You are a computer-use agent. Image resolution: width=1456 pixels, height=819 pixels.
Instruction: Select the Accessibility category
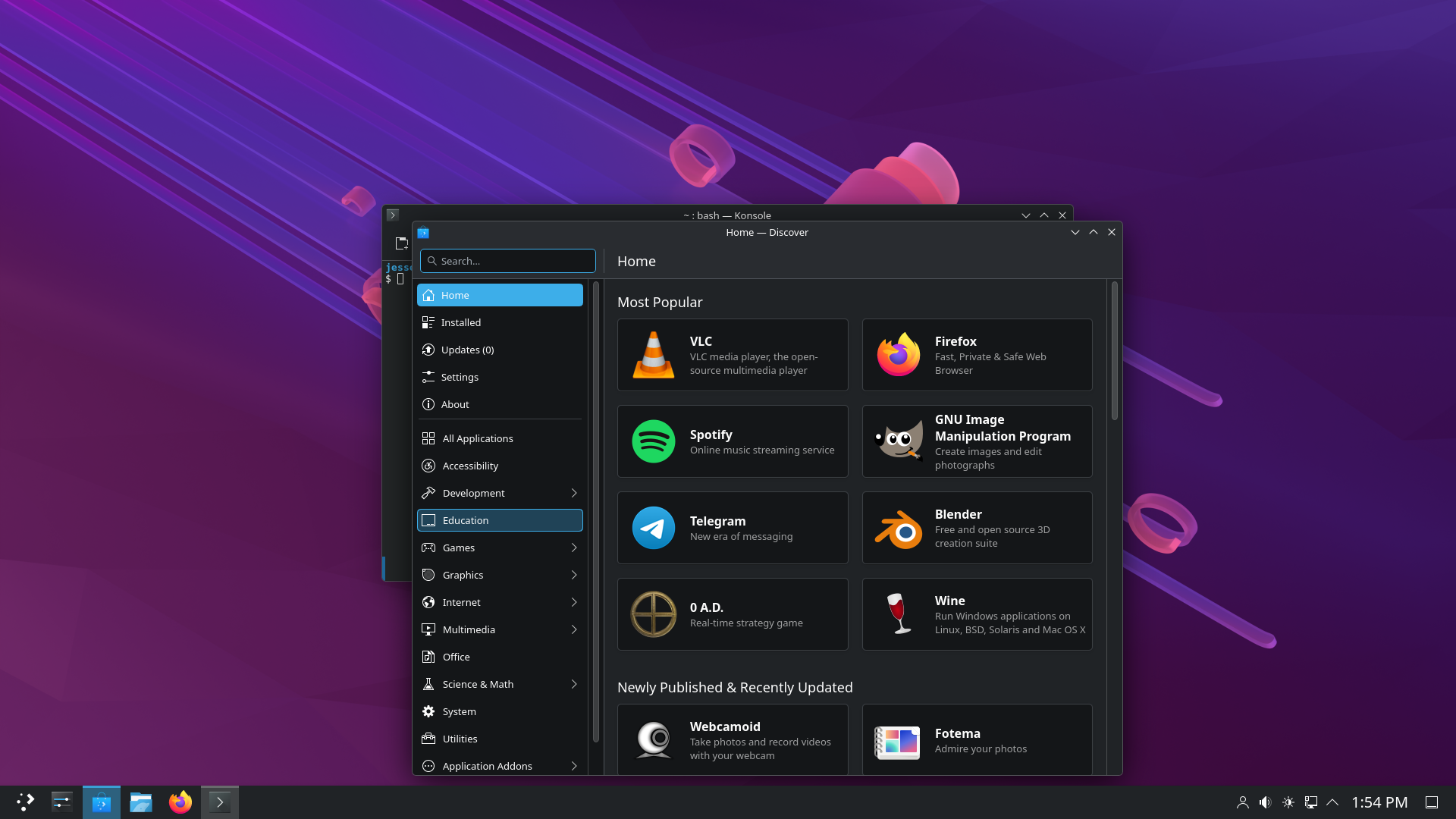[500, 466]
